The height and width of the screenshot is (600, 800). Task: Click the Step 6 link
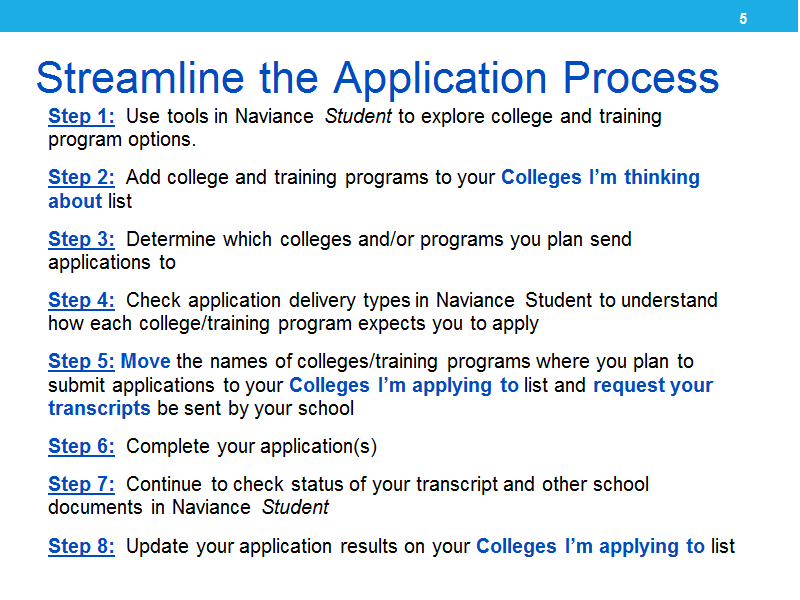point(81,446)
